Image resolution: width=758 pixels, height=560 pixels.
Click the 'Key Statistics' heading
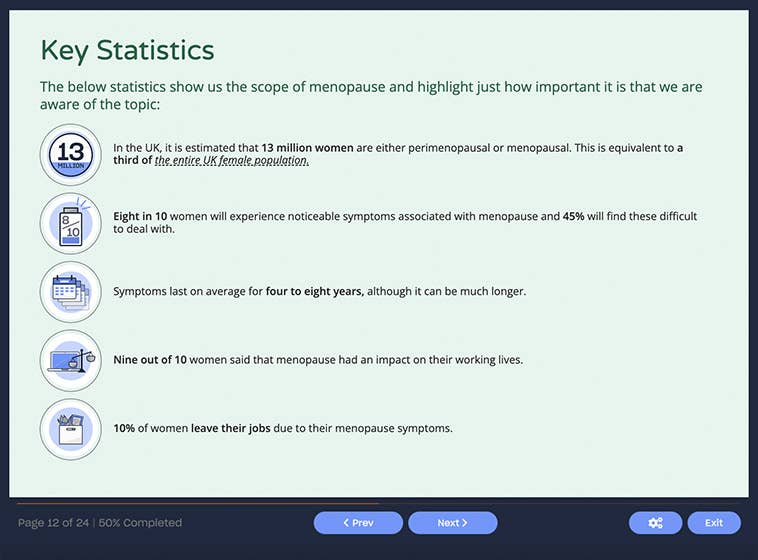127,50
